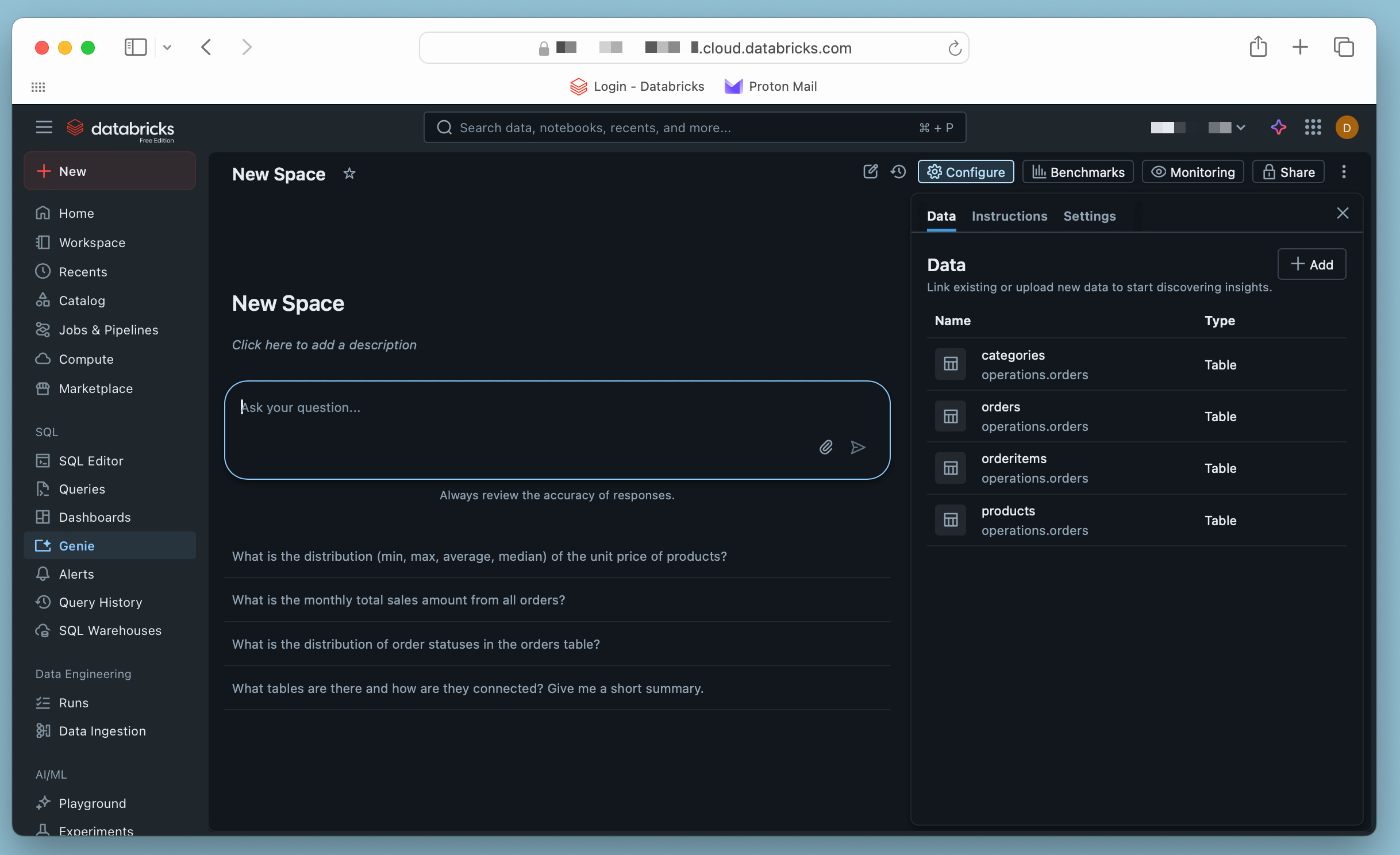Click the orders table row
1400x855 pixels.
click(x=1136, y=416)
